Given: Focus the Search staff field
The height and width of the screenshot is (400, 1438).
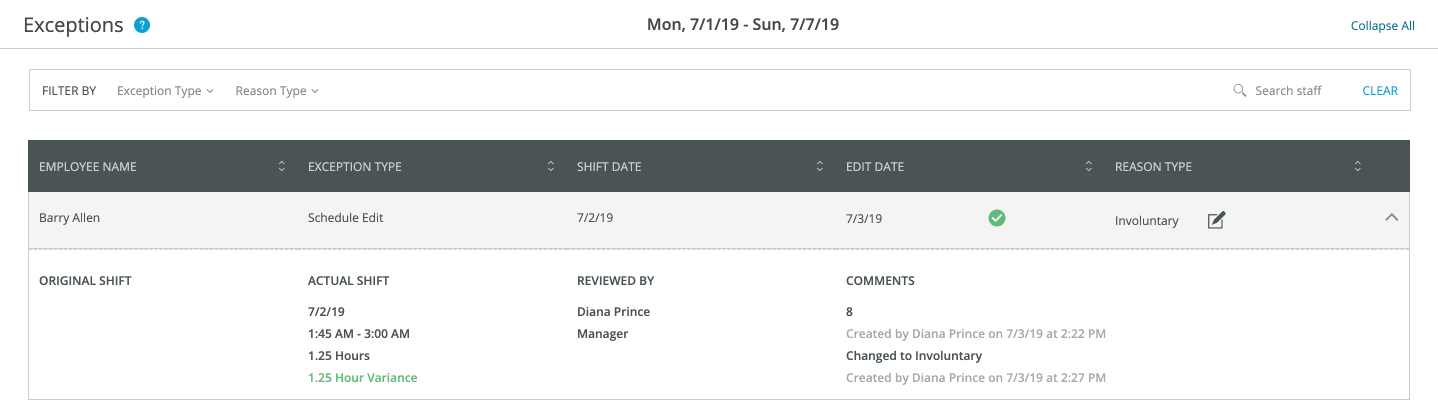Looking at the screenshot, I should 1288,90.
